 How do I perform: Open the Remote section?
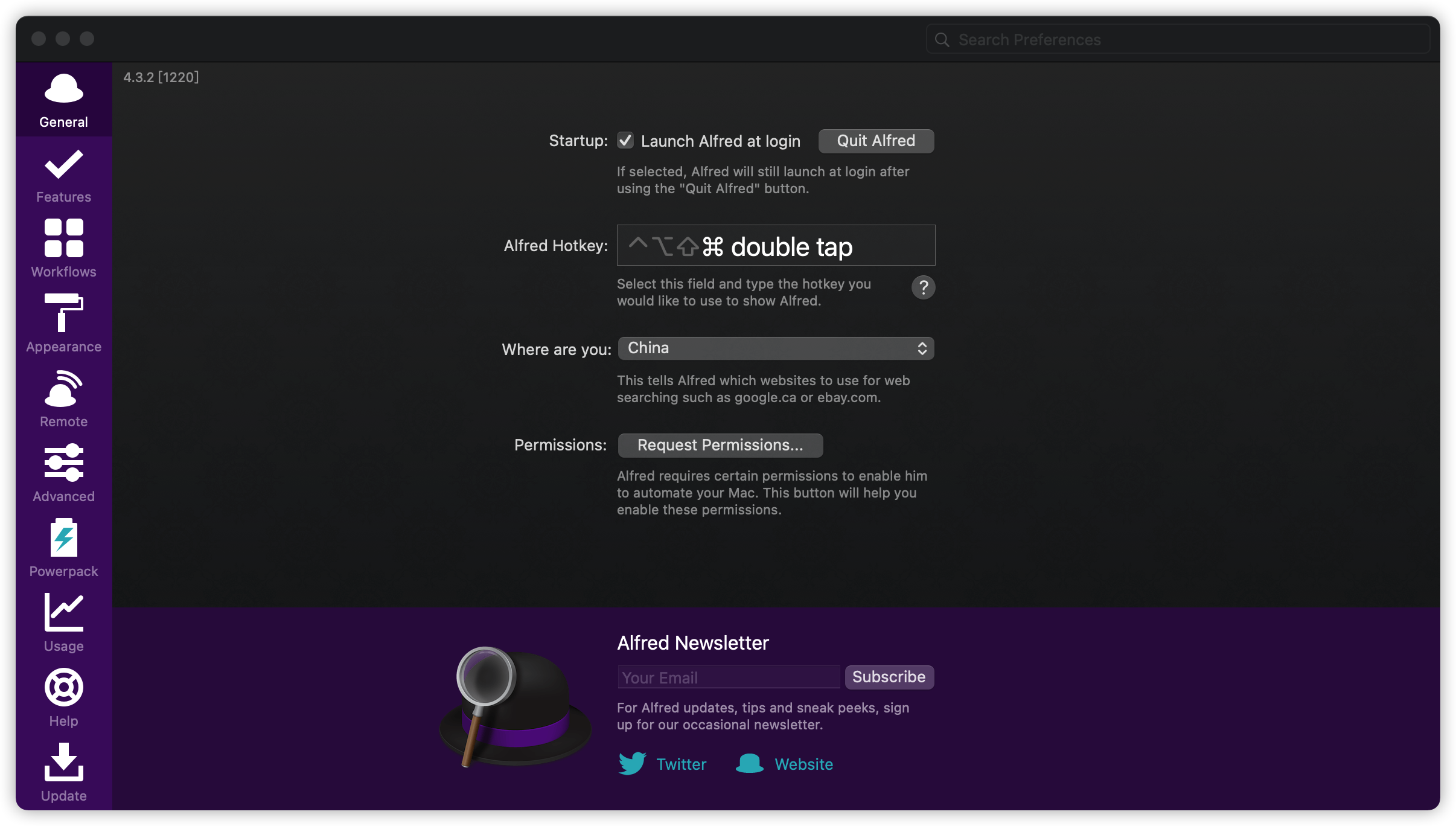pyautogui.click(x=63, y=399)
